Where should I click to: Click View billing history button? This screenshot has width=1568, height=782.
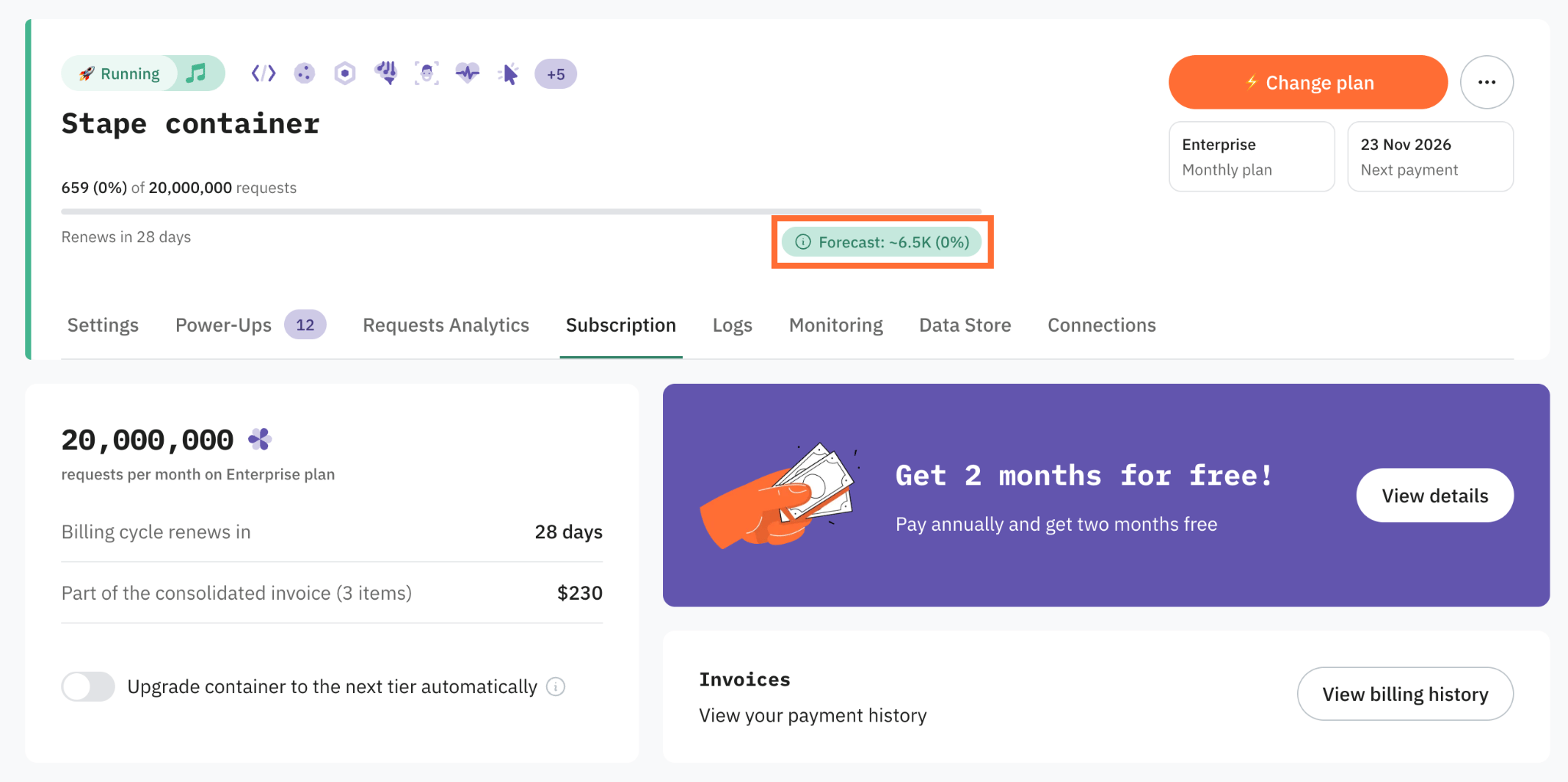1405,694
